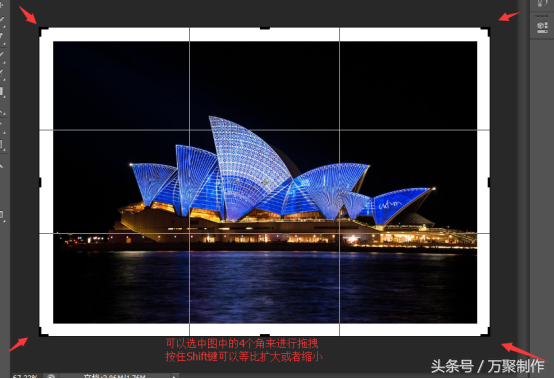Select the left-middle crop edge handle

point(40,183)
